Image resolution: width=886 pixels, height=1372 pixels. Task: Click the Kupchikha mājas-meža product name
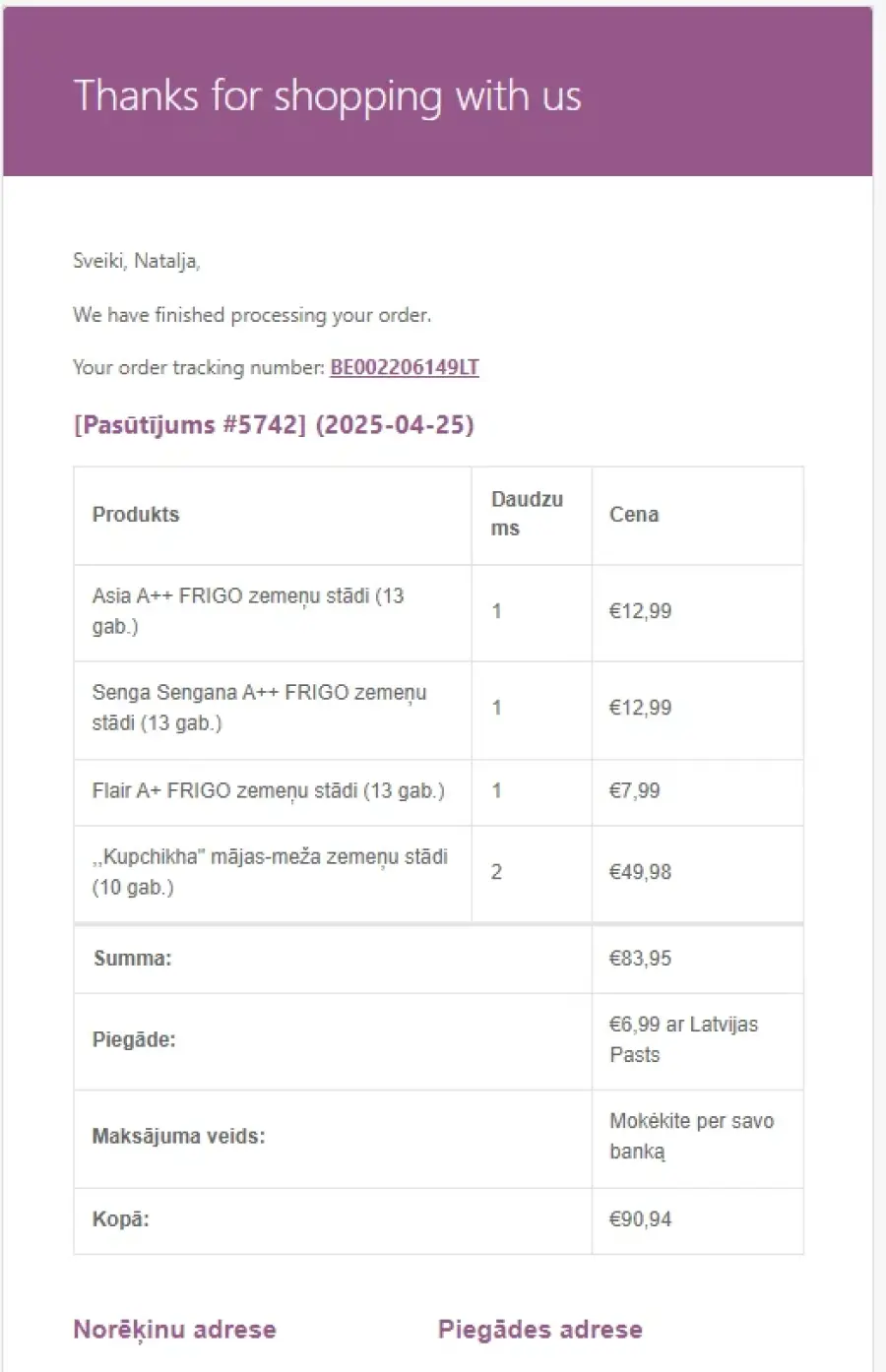[270, 871]
